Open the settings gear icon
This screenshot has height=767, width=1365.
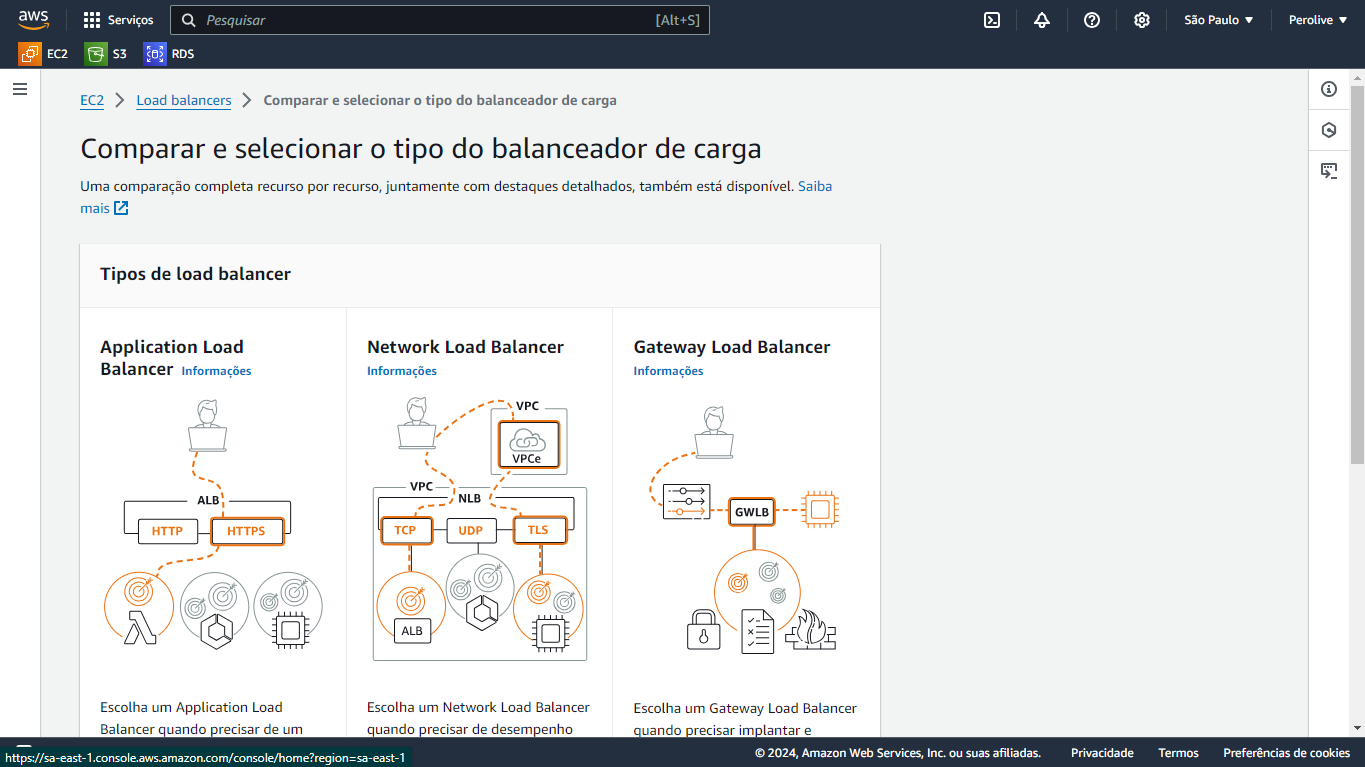(1142, 20)
